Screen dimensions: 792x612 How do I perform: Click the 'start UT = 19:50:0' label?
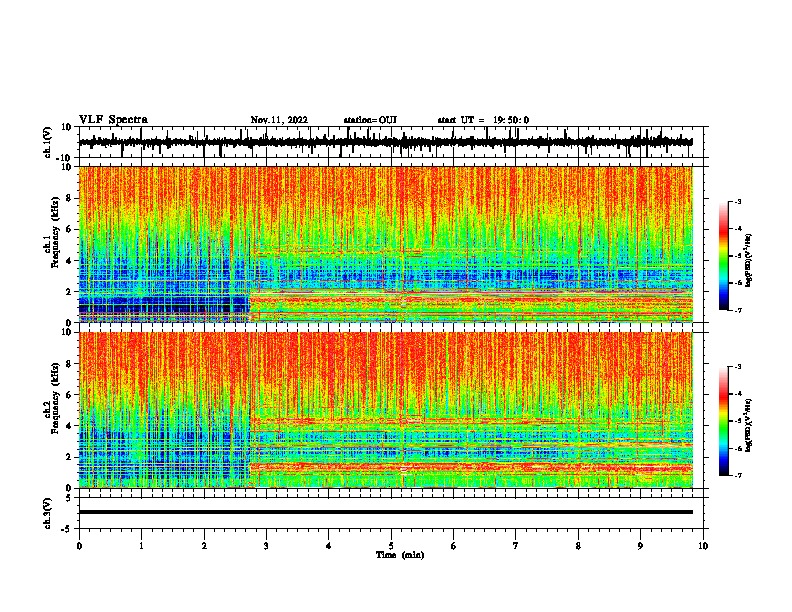tap(483, 120)
